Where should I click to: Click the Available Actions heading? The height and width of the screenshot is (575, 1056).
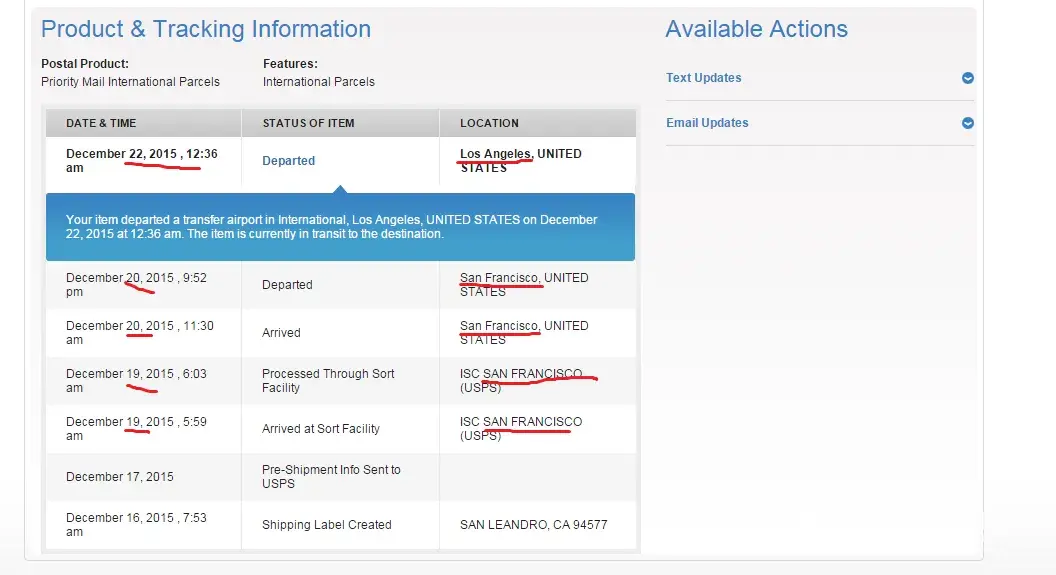pyautogui.click(x=756, y=30)
